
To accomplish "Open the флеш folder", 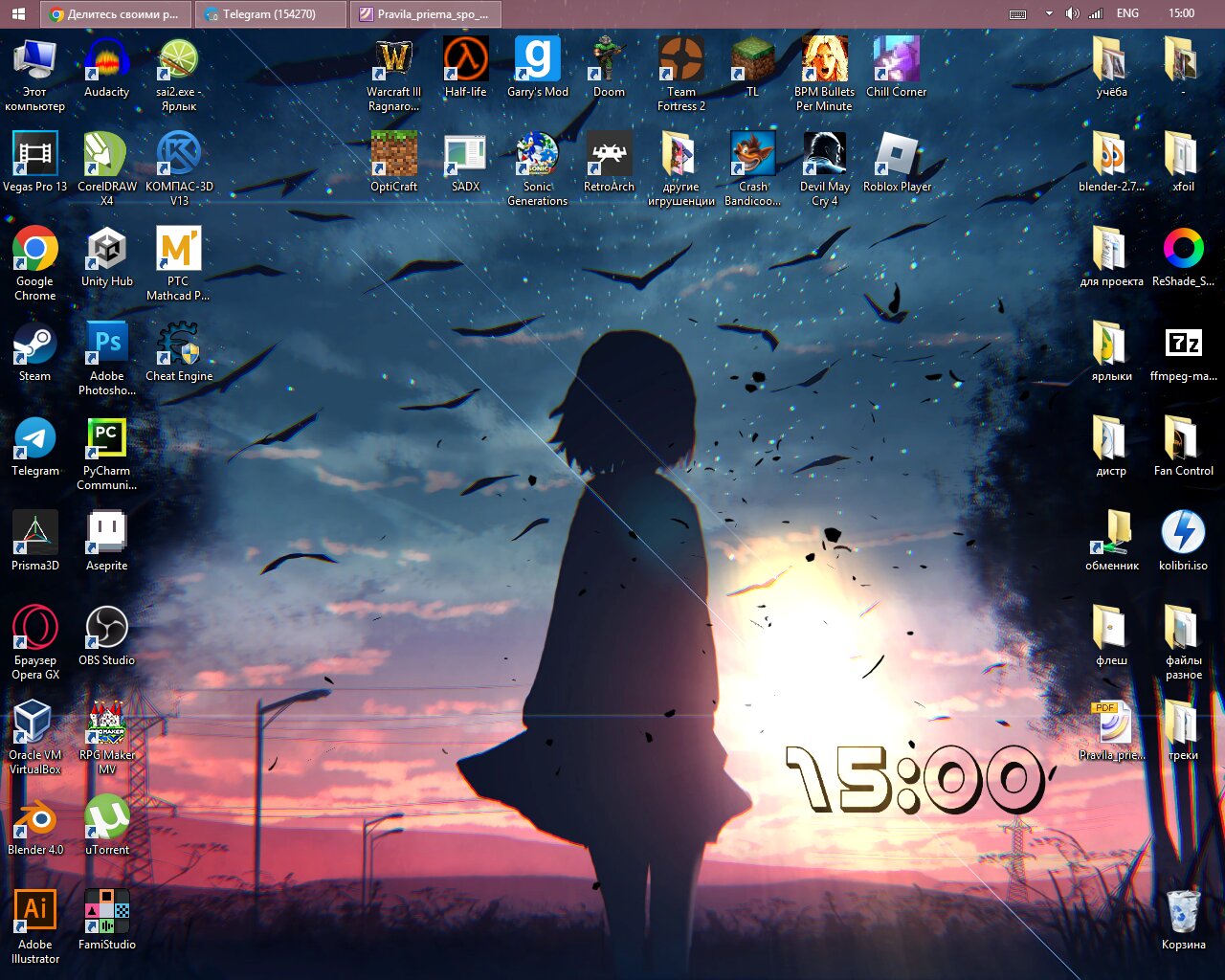I will click(1111, 636).
